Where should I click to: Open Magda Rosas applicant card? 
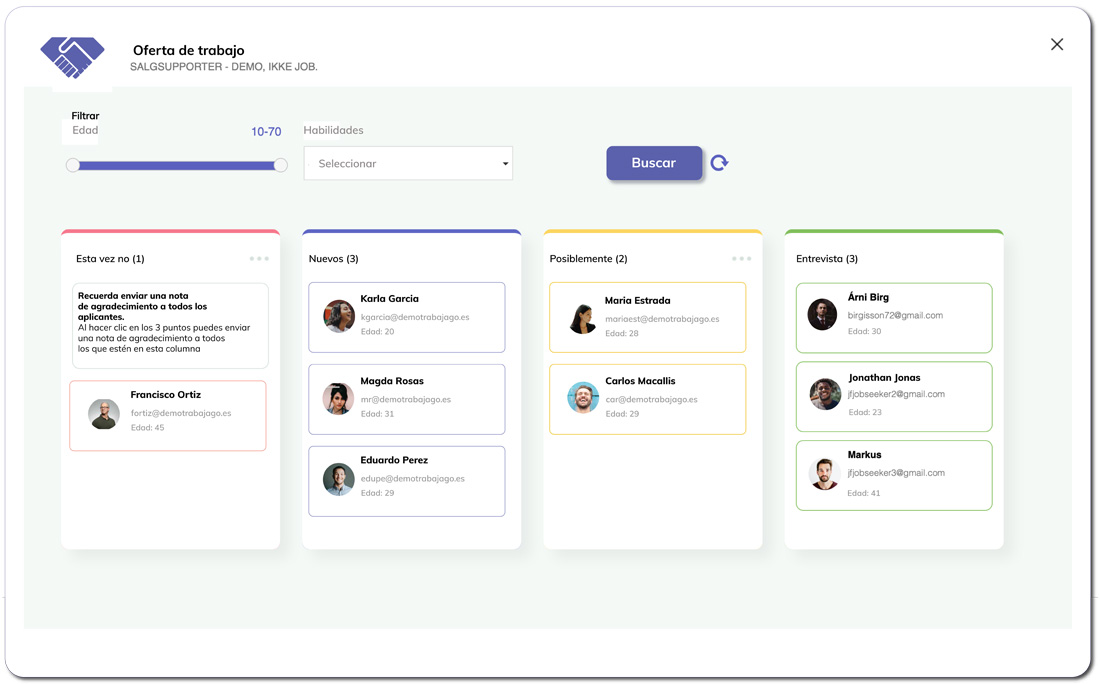(x=406, y=399)
